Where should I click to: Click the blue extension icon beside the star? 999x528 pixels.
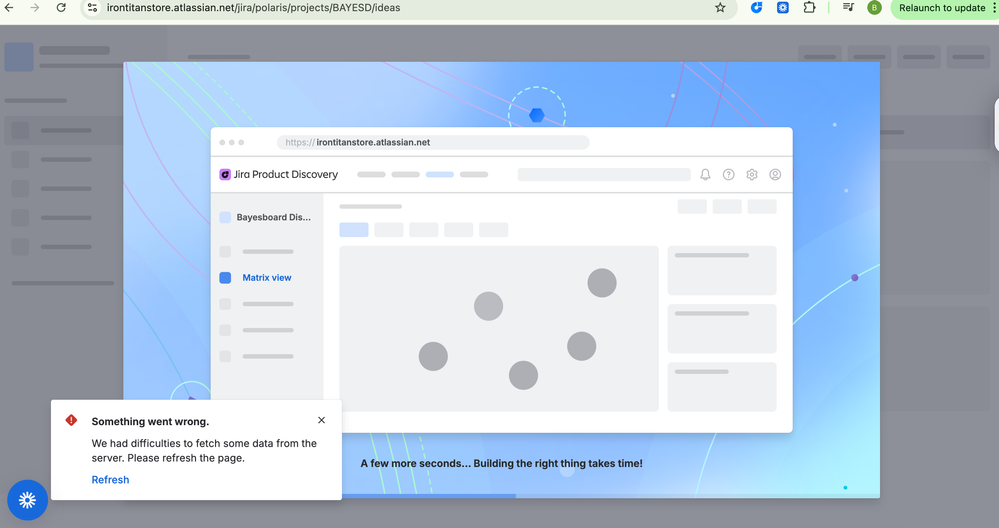(x=756, y=8)
